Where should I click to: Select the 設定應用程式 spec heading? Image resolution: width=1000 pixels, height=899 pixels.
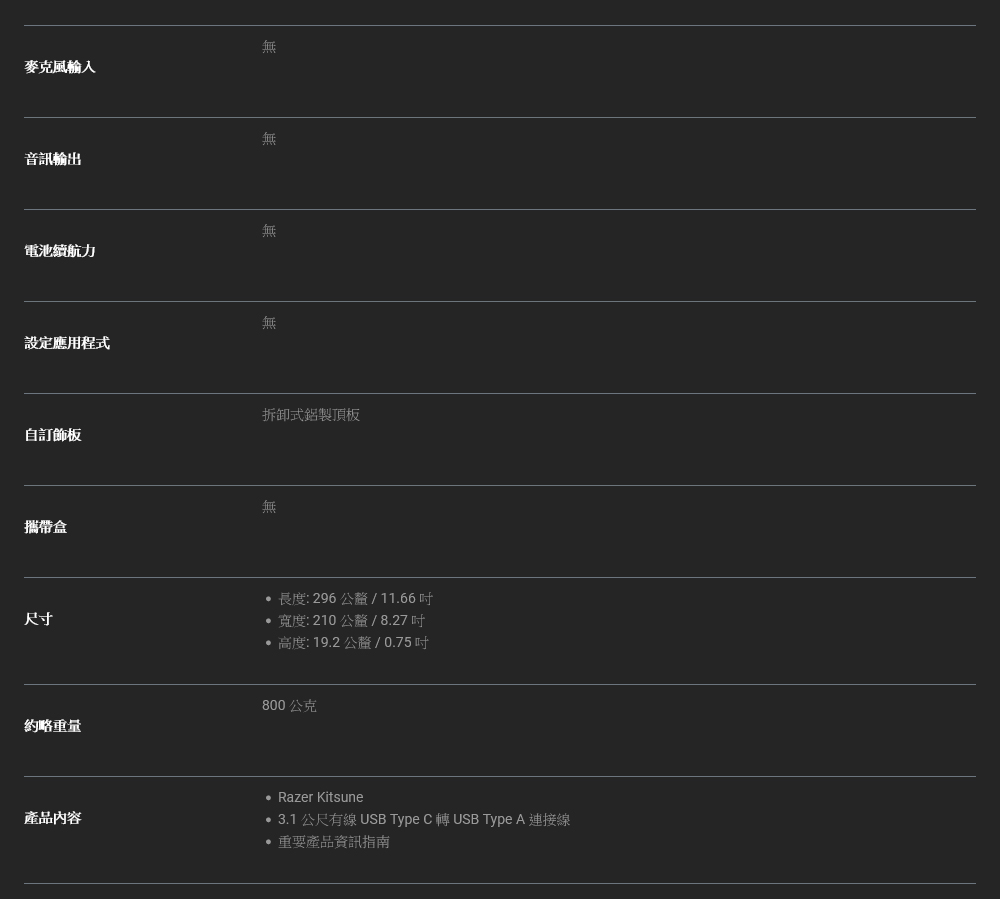pyautogui.click(x=67, y=343)
